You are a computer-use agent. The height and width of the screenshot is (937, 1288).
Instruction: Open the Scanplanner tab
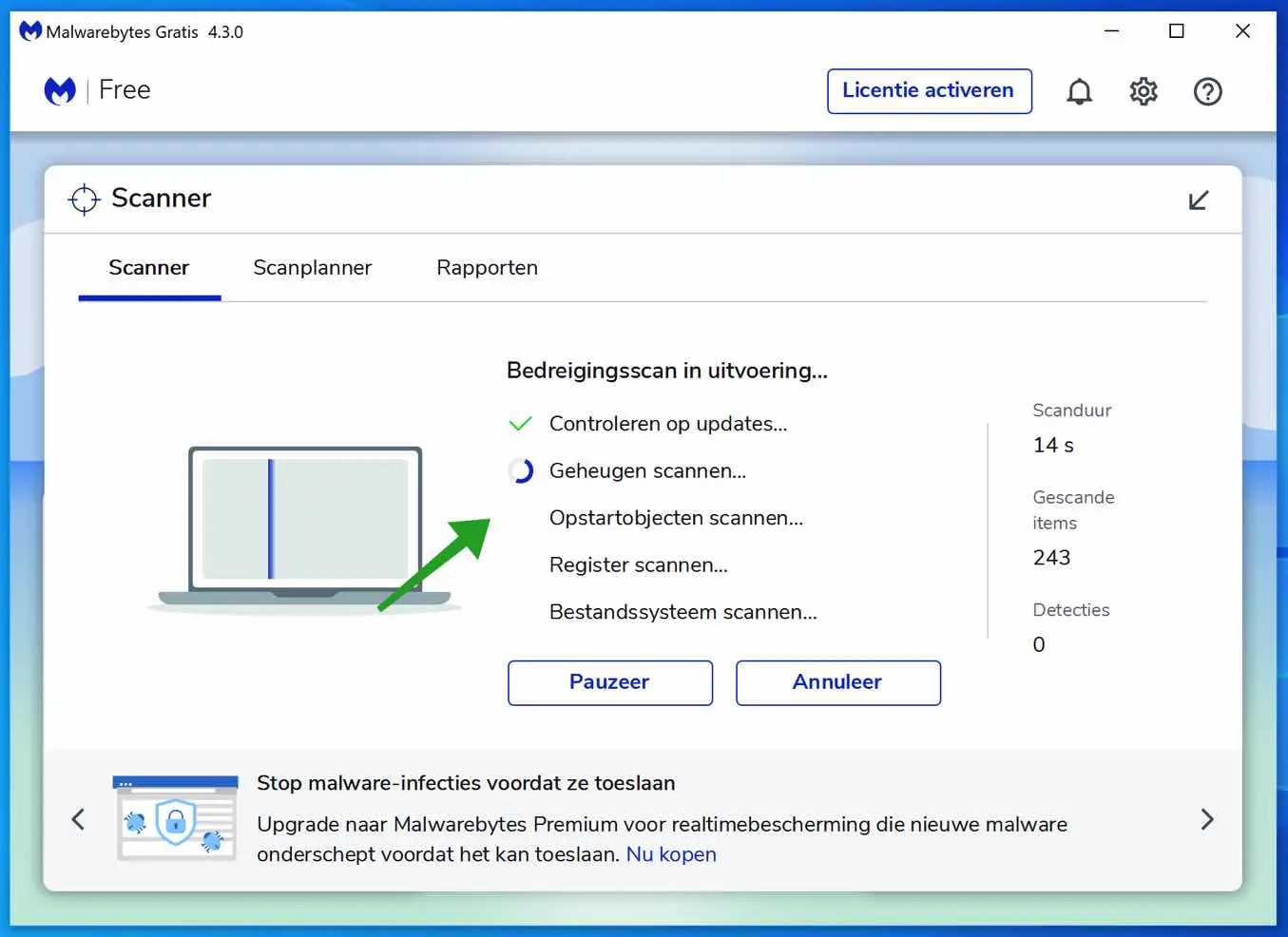313,268
